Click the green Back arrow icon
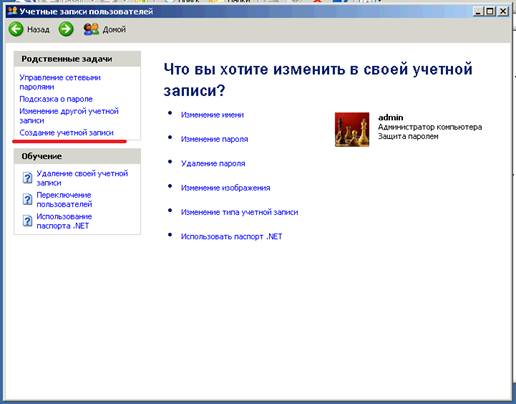Image resolution: width=516 pixels, height=404 pixels. (16, 29)
